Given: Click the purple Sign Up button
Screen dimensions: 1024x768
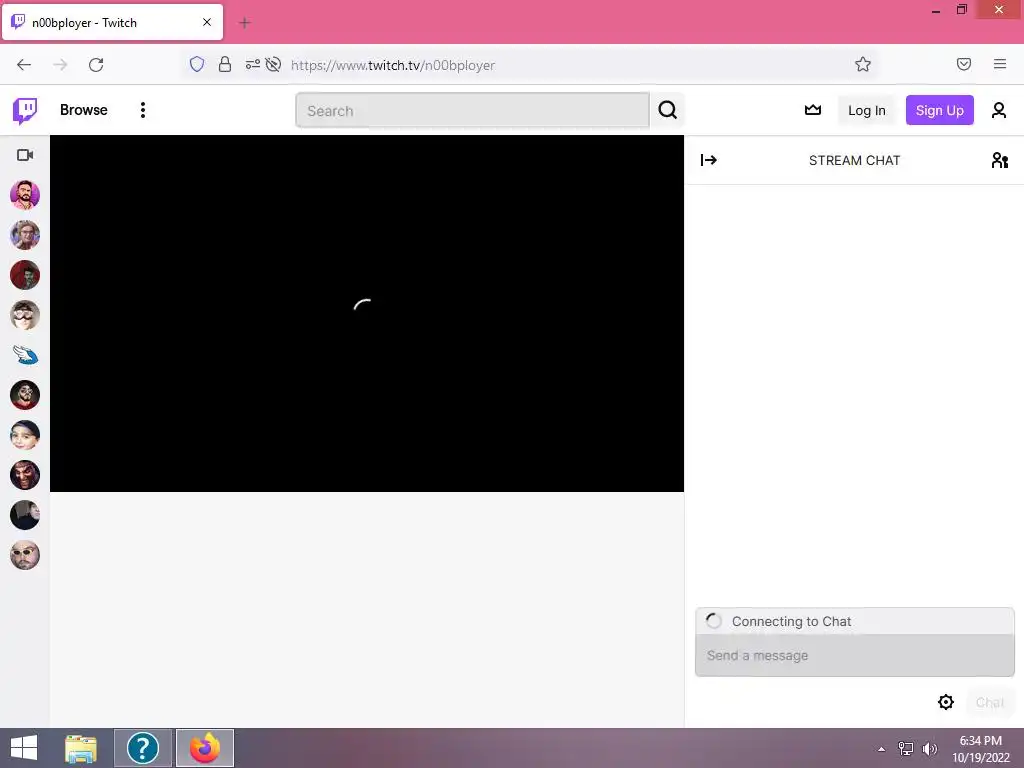Looking at the screenshot, I should coord(939,110).
